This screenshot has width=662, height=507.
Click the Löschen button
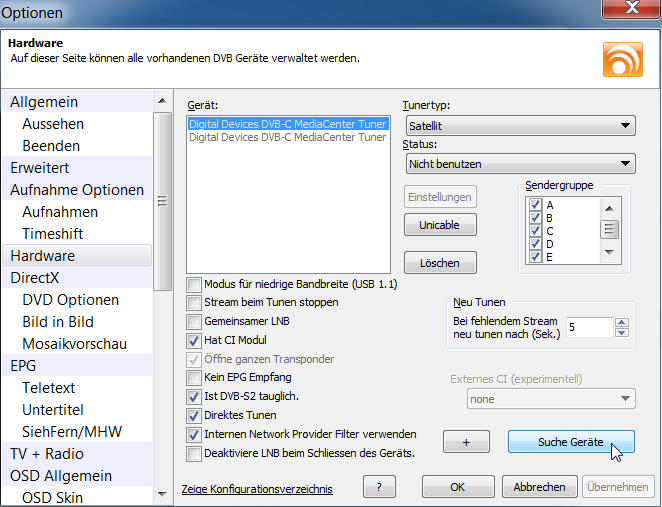(x=440, y=263)
